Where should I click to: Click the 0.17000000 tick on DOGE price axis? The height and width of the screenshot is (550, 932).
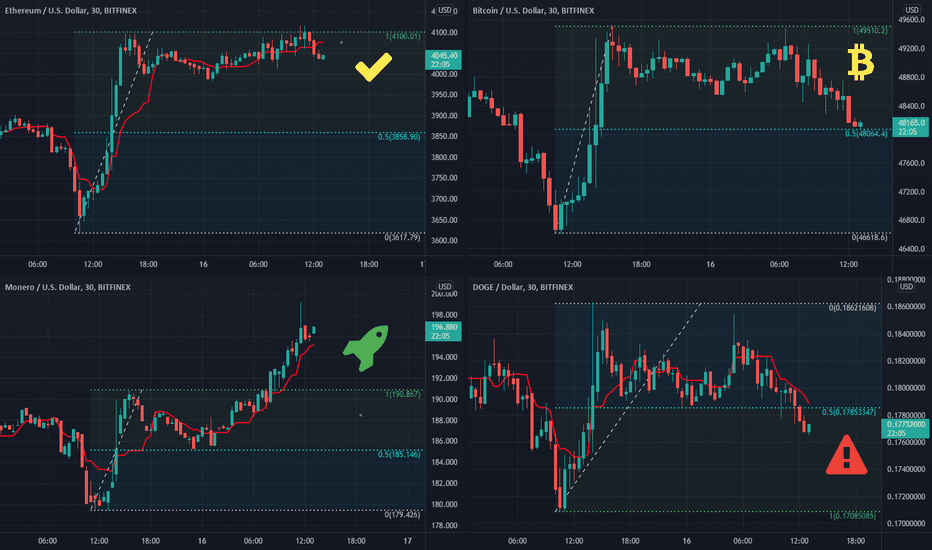[x=906, y=523]
